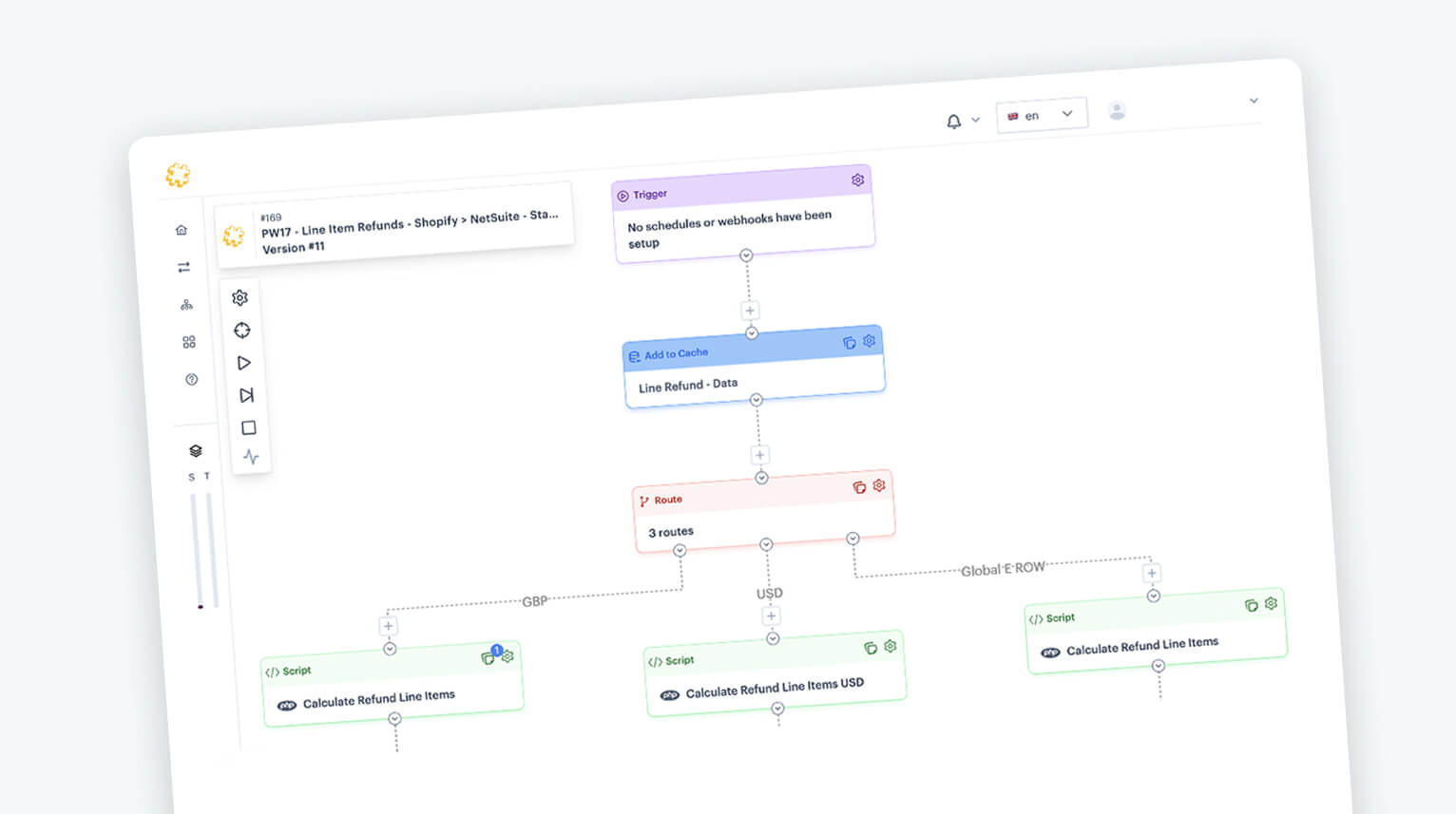Open Add to Cache settings gear
The width and height of the screenshot is (1456, 814).
(869, 340)
